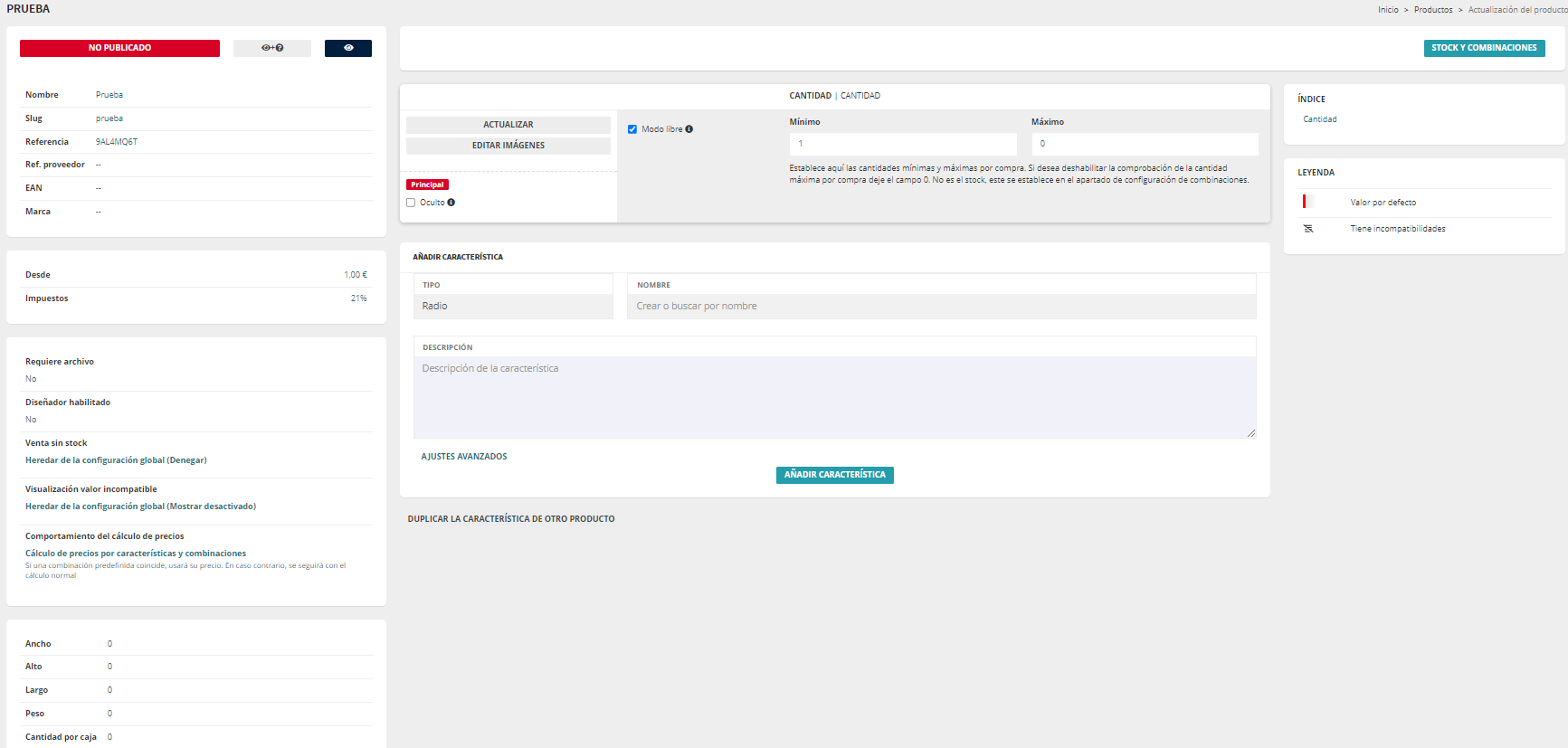Expand Duplicar la característica de otro producto
Image resolution: width=1568 pixels, height=748 pixels.
click(511, 519)
